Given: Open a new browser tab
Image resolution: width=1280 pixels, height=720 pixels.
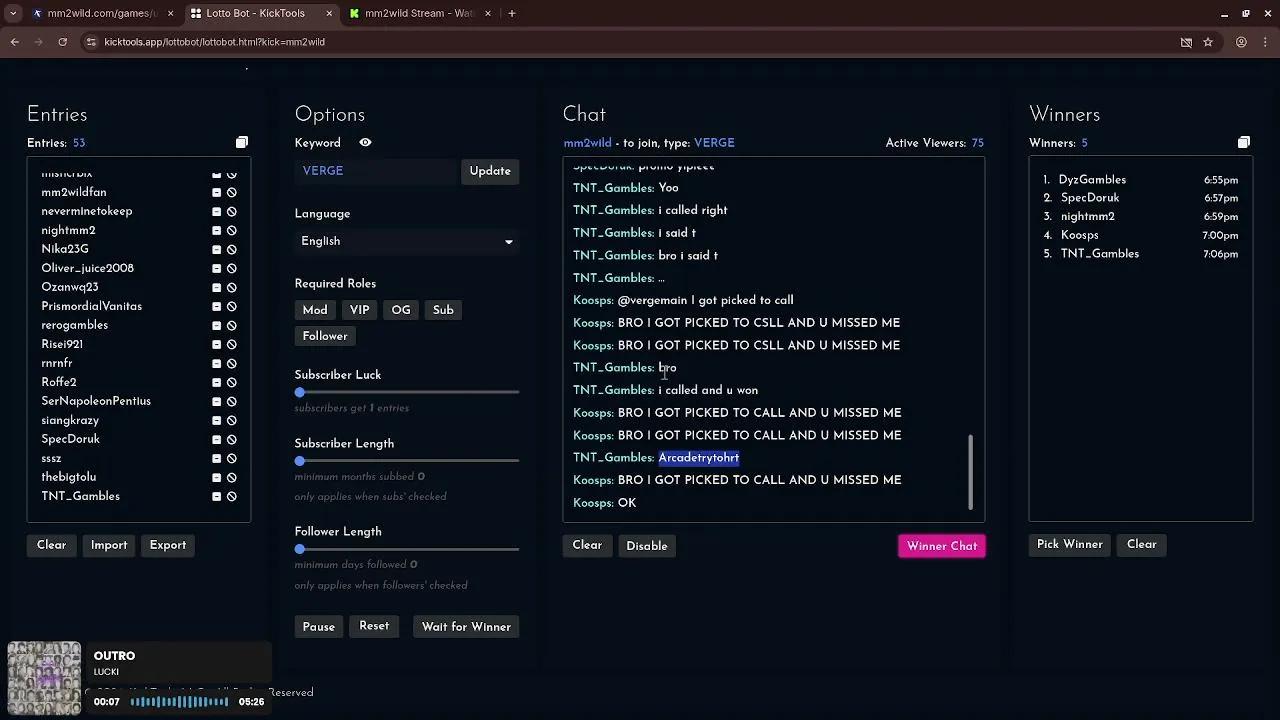Looking at the screenshot, I should [511, 13].
